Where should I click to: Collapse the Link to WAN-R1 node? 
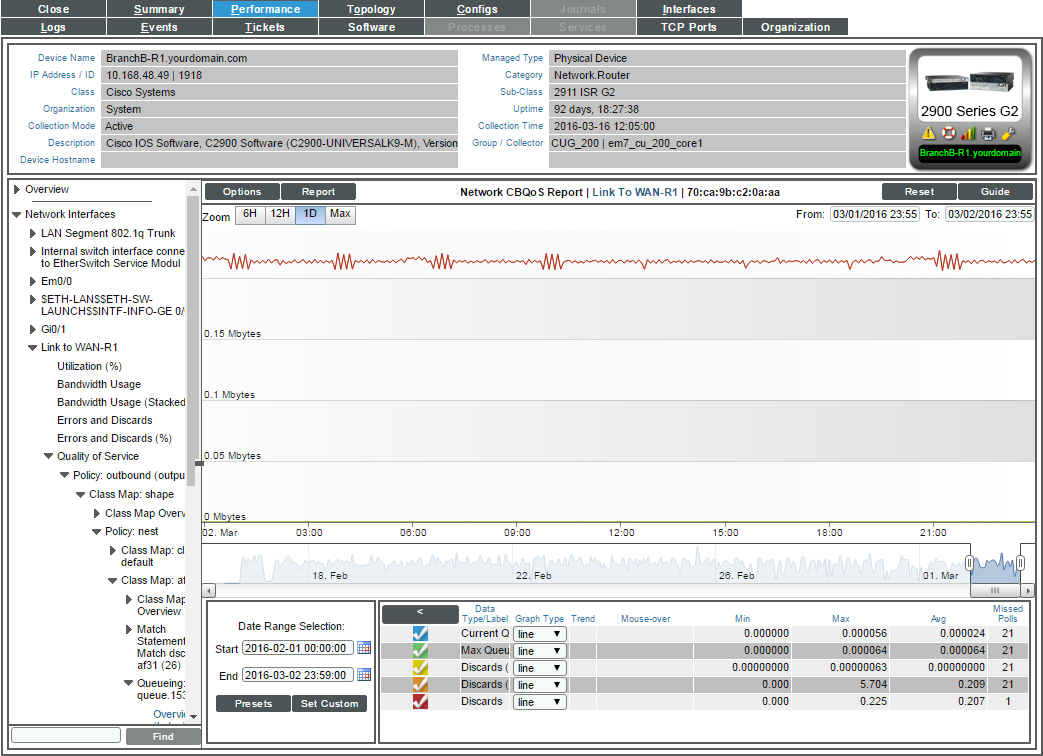[x=33, y=347]
